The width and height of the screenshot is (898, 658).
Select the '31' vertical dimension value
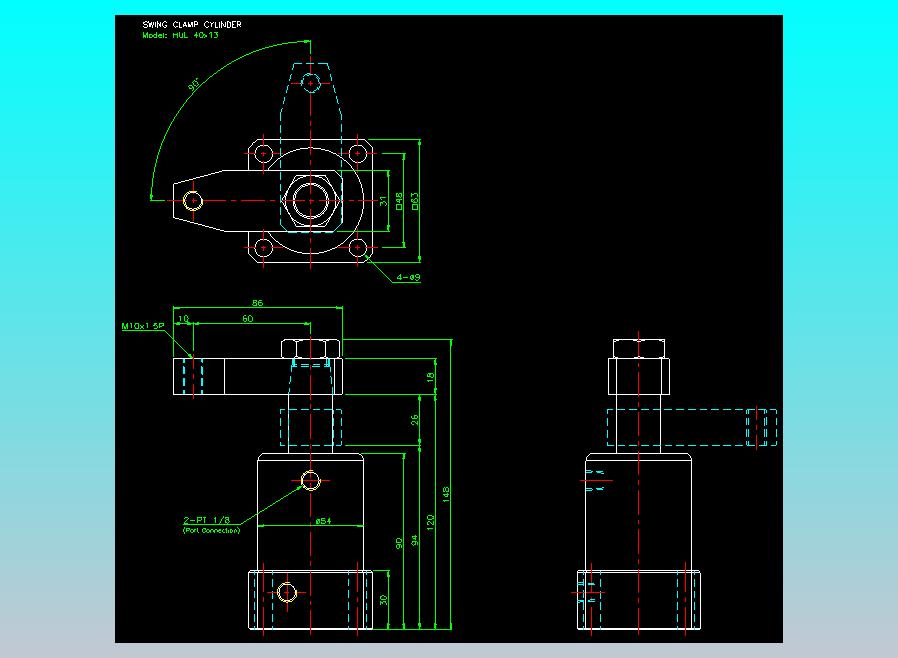coord(383,201)
